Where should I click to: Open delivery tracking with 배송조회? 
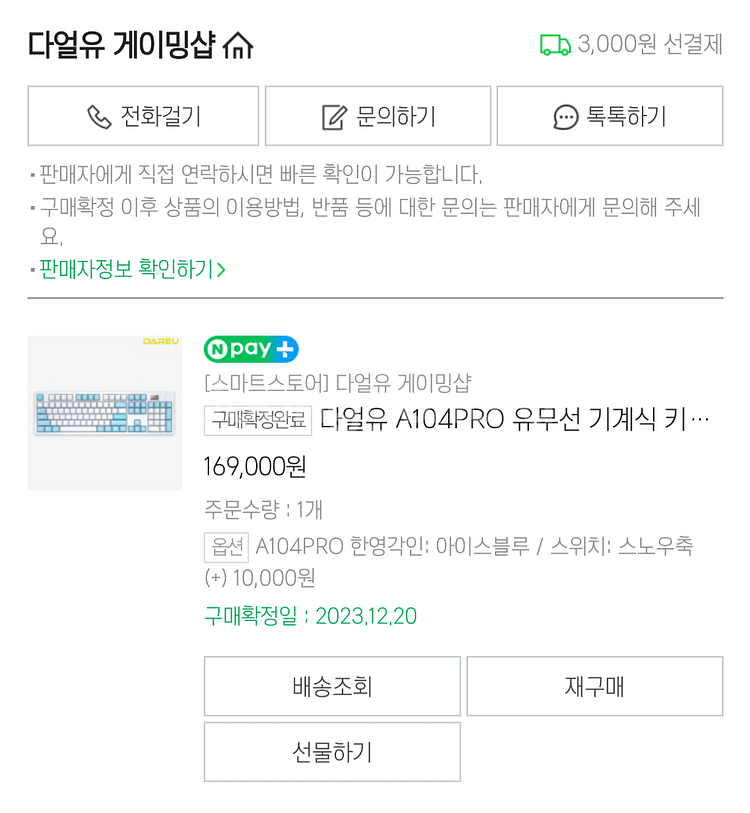[331, 686]
